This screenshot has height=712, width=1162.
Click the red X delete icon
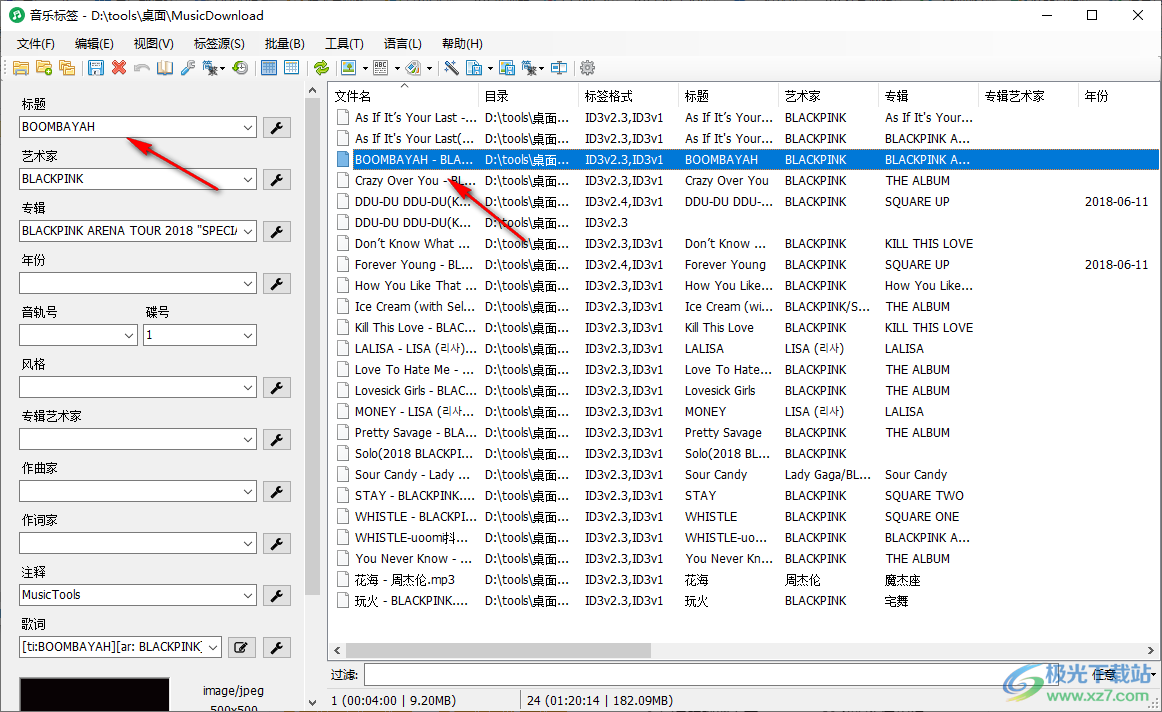119,68
